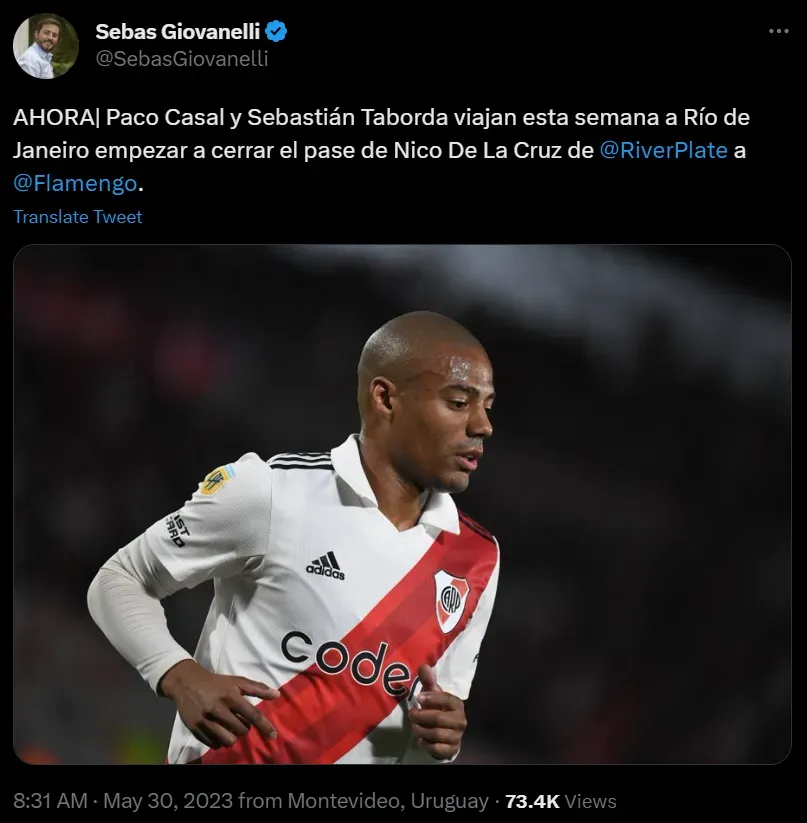Click the Montevideo, Uruguay location

pos(388,801)
